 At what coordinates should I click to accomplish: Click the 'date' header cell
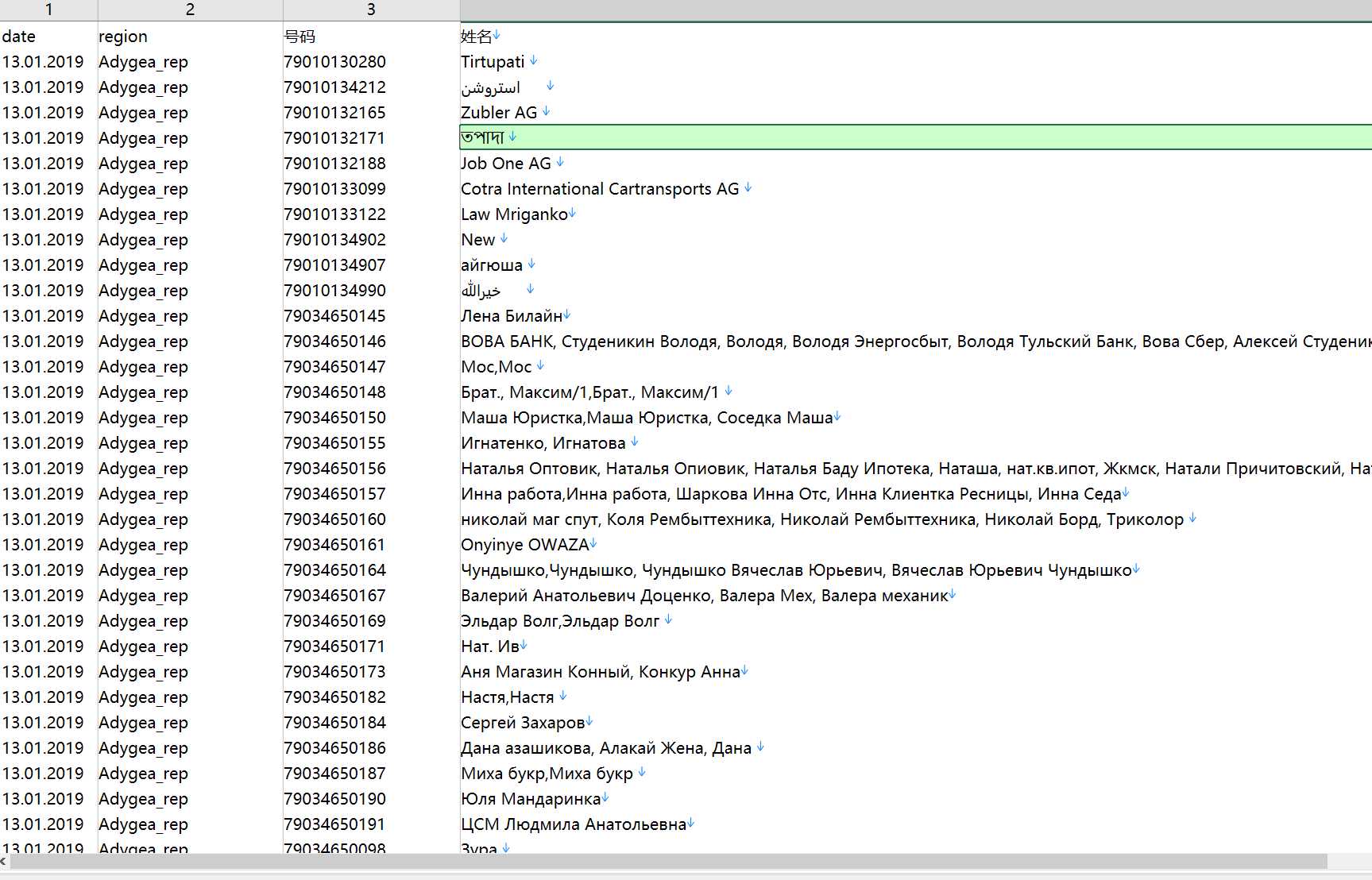tap(48, 37)
